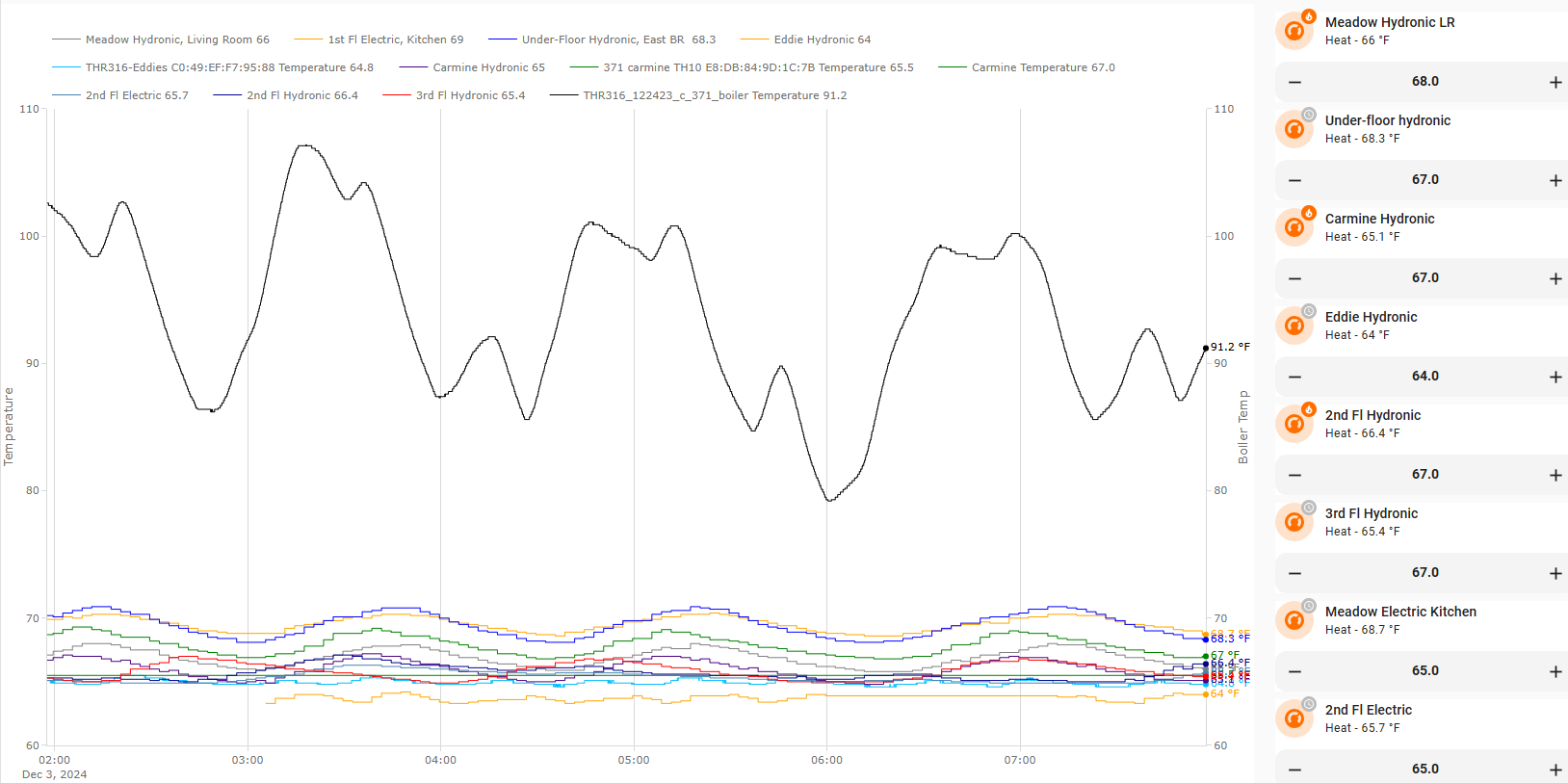Decrease the Meadow Hydronic LR setpoint

tap(1294, 82)
